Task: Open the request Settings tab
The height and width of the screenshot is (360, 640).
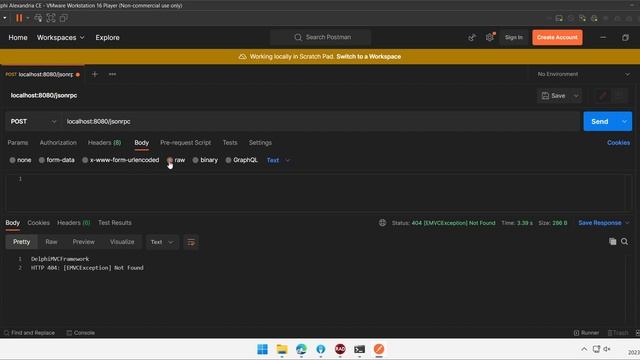Action: [x=260, y=142]
